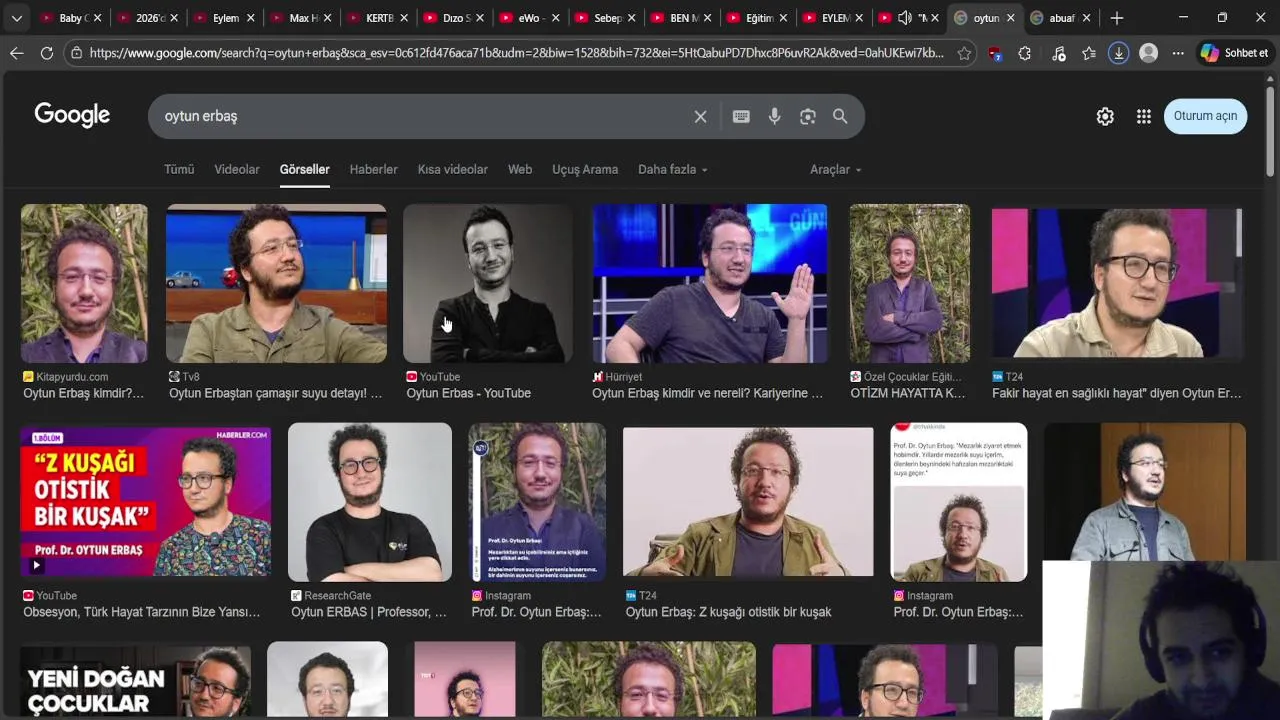The image size is (1280, 720).
Task: Start voice search with microphone
Action: pos(774,116)
